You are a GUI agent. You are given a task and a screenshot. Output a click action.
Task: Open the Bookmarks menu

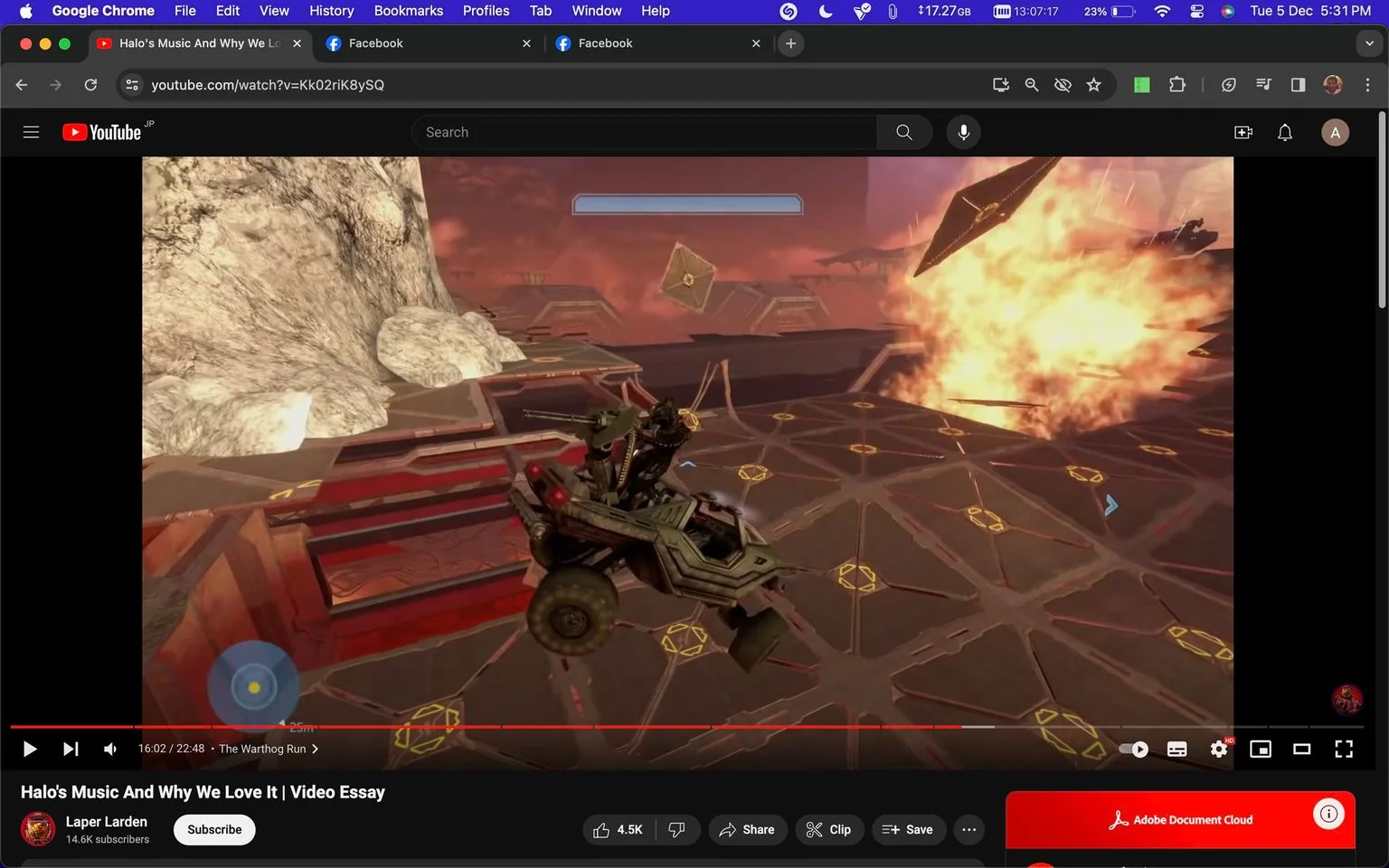click(x=409, y=11)
